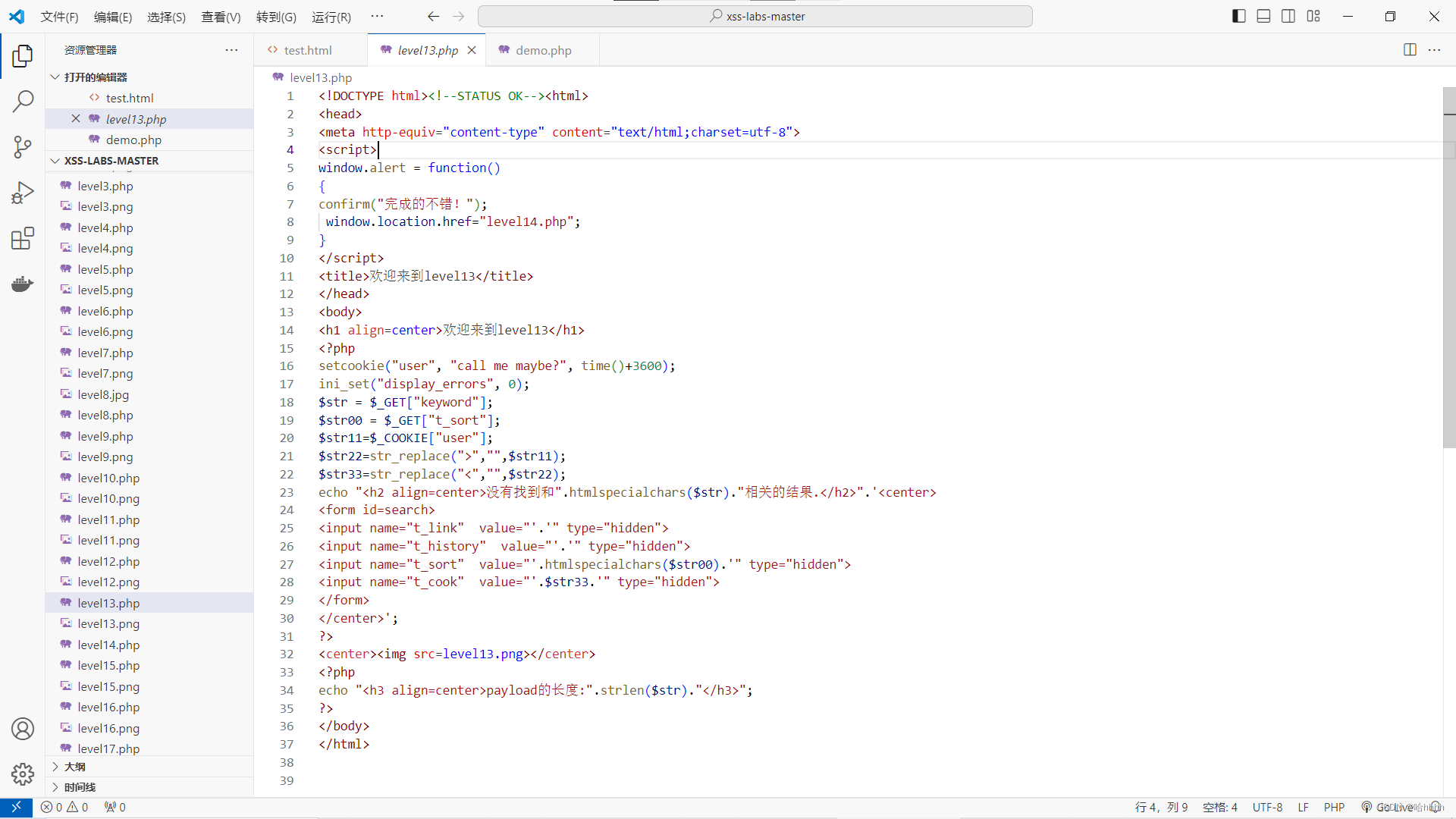The image size is (1456, 819).
Task: Open the Extensions view
Action: coord(23,239)
